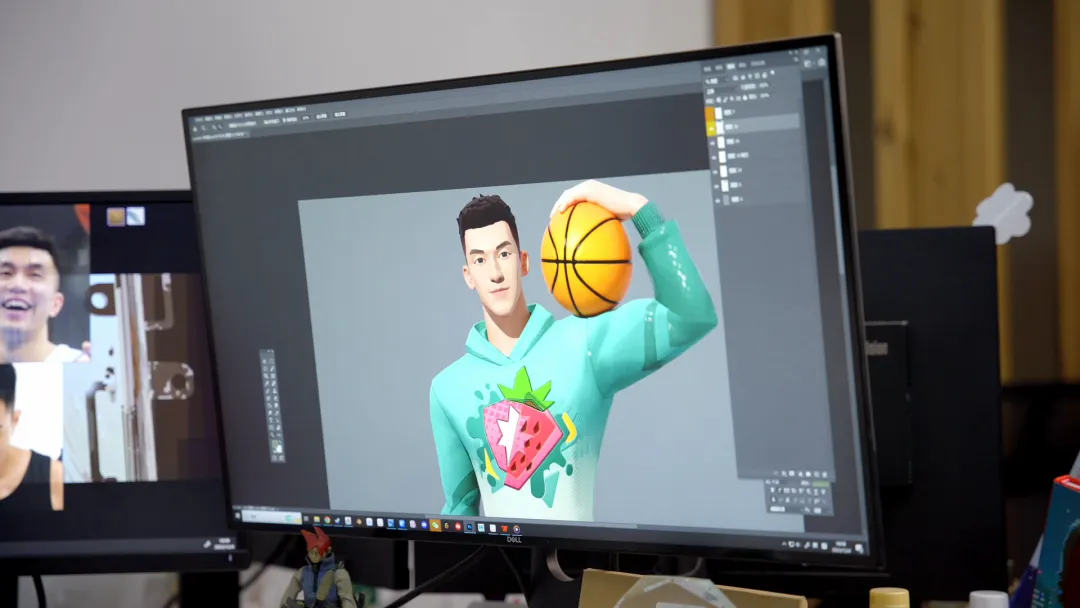The image size is (1080, 608).
Task: Open the layer kind filter dropdown
Action: (715, 81)
